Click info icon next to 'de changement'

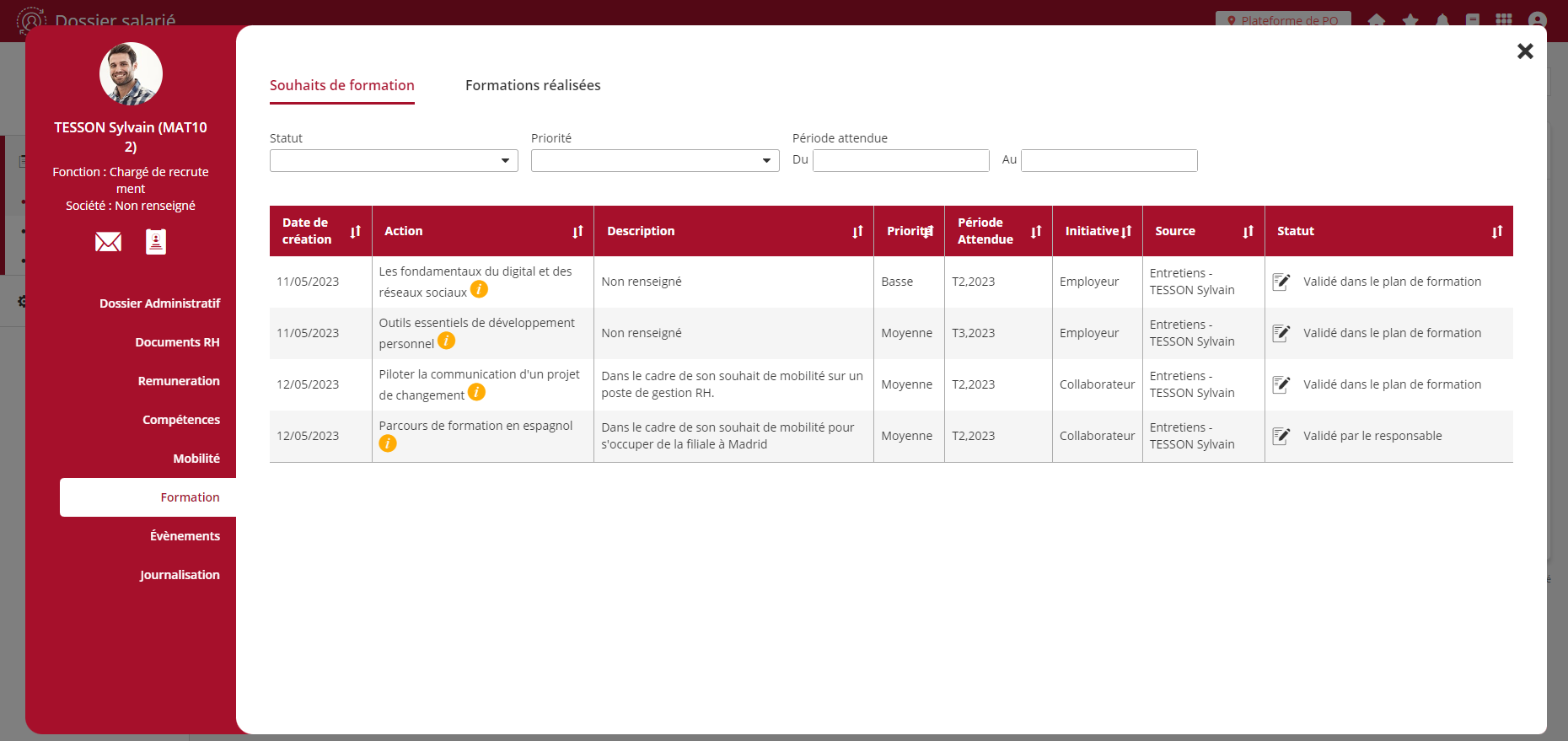[x=476, y=393]
